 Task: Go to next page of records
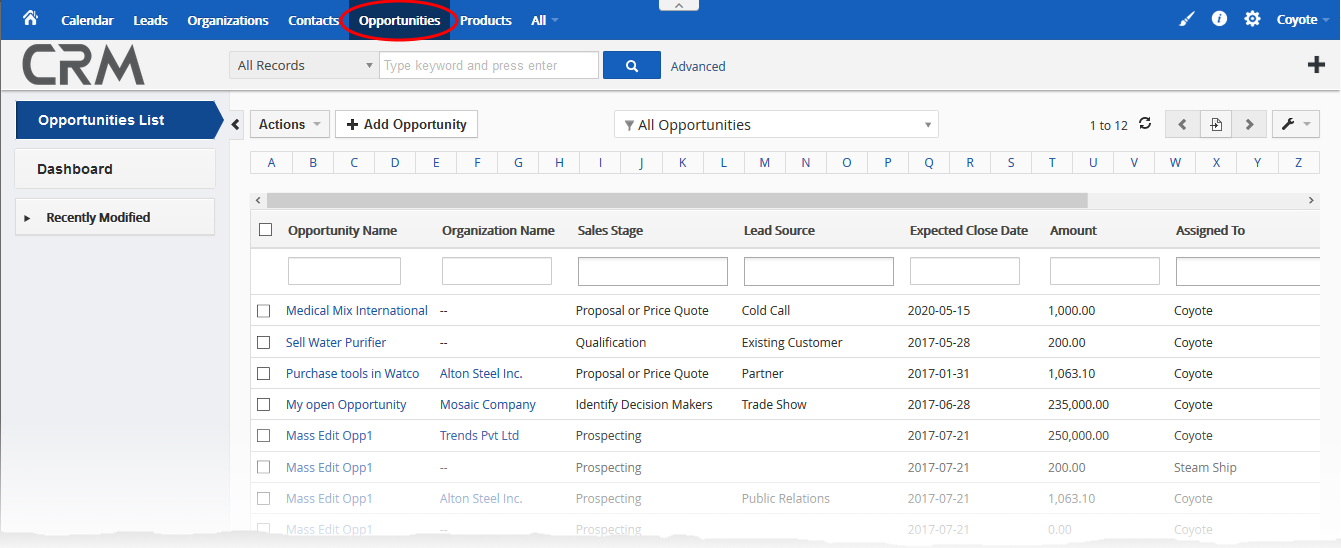click(x=1250, y=124)
